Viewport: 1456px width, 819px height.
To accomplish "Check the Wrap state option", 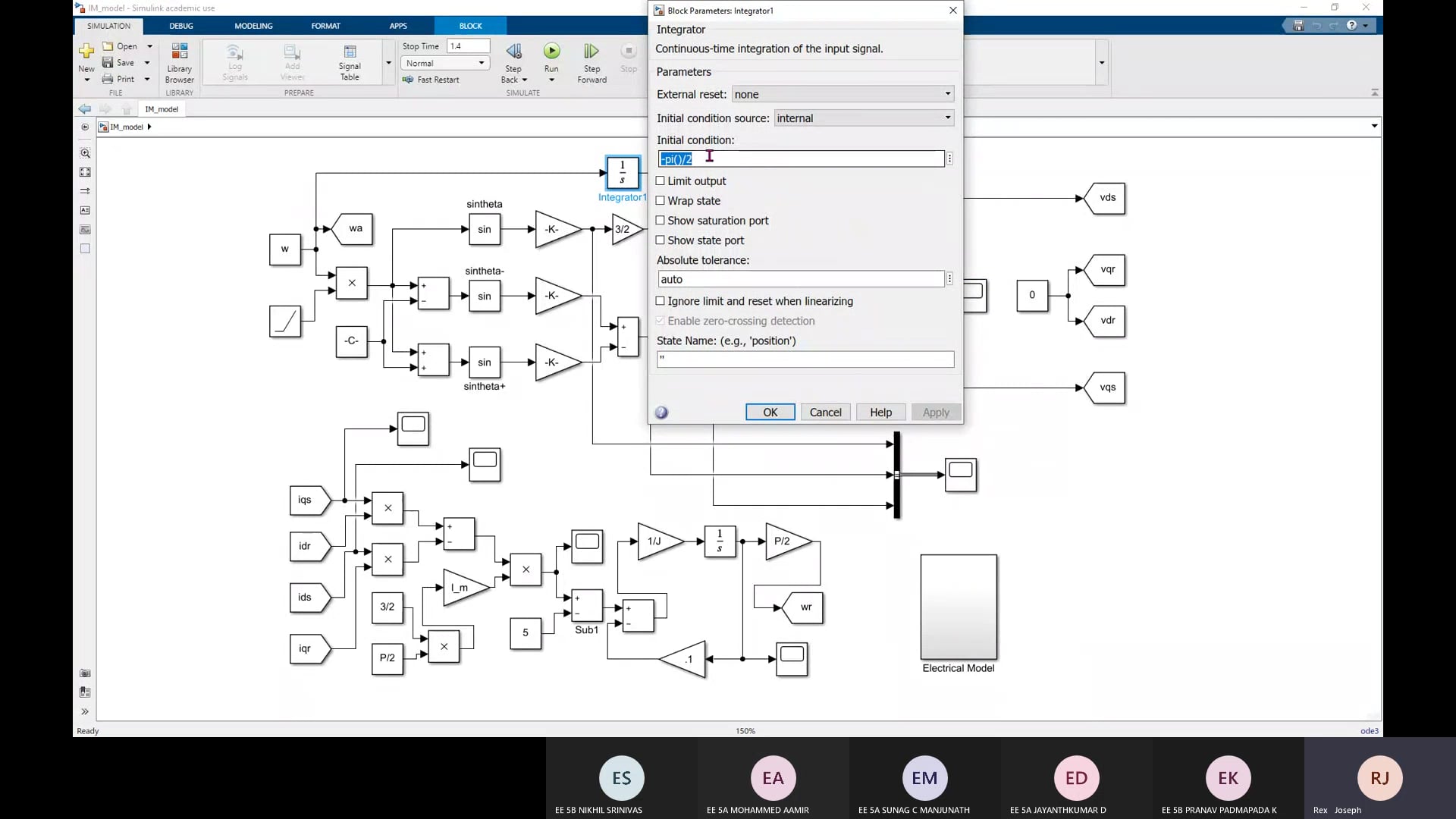I will click(x=661, y=201).
